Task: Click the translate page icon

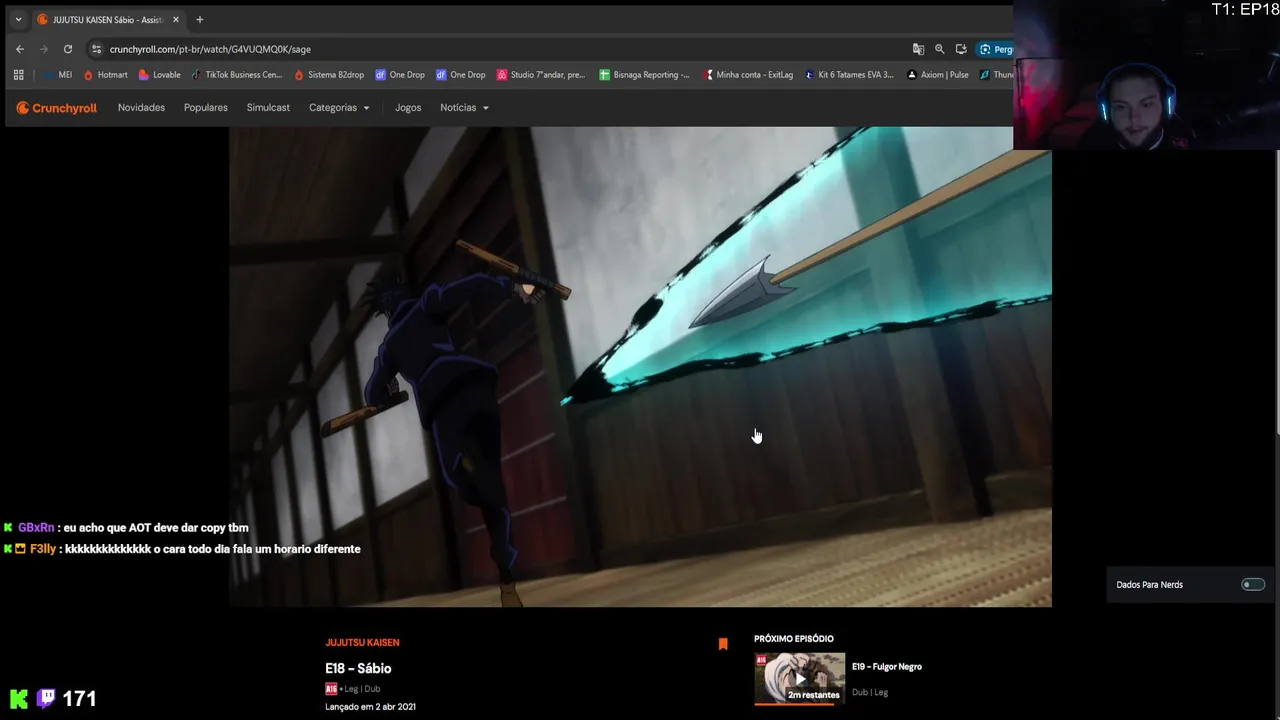Action: (x=918, y=49)
